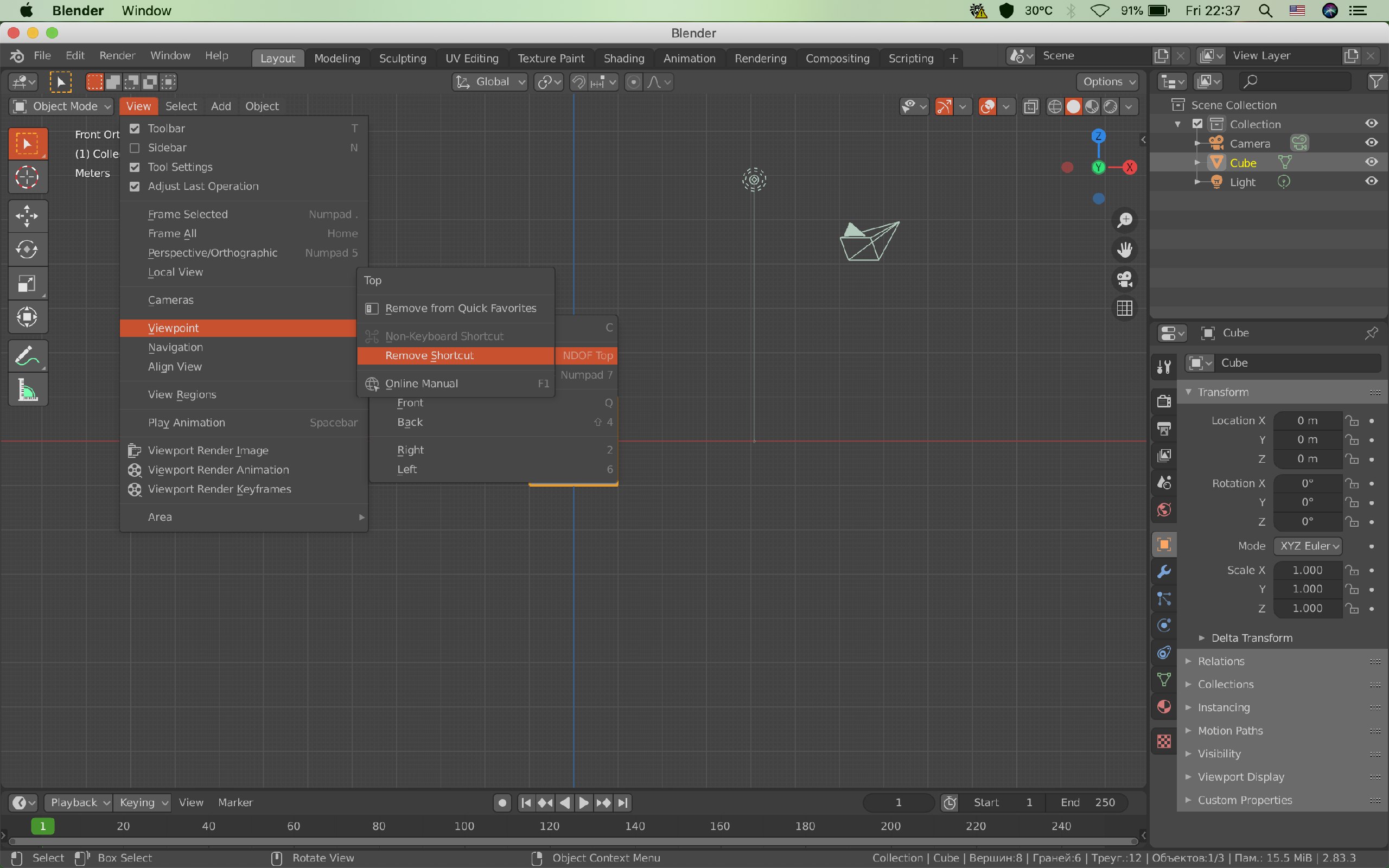Screen dimensions: 1389x868
Task: Click the red X axis gizmo
Action: (1130, 167)
